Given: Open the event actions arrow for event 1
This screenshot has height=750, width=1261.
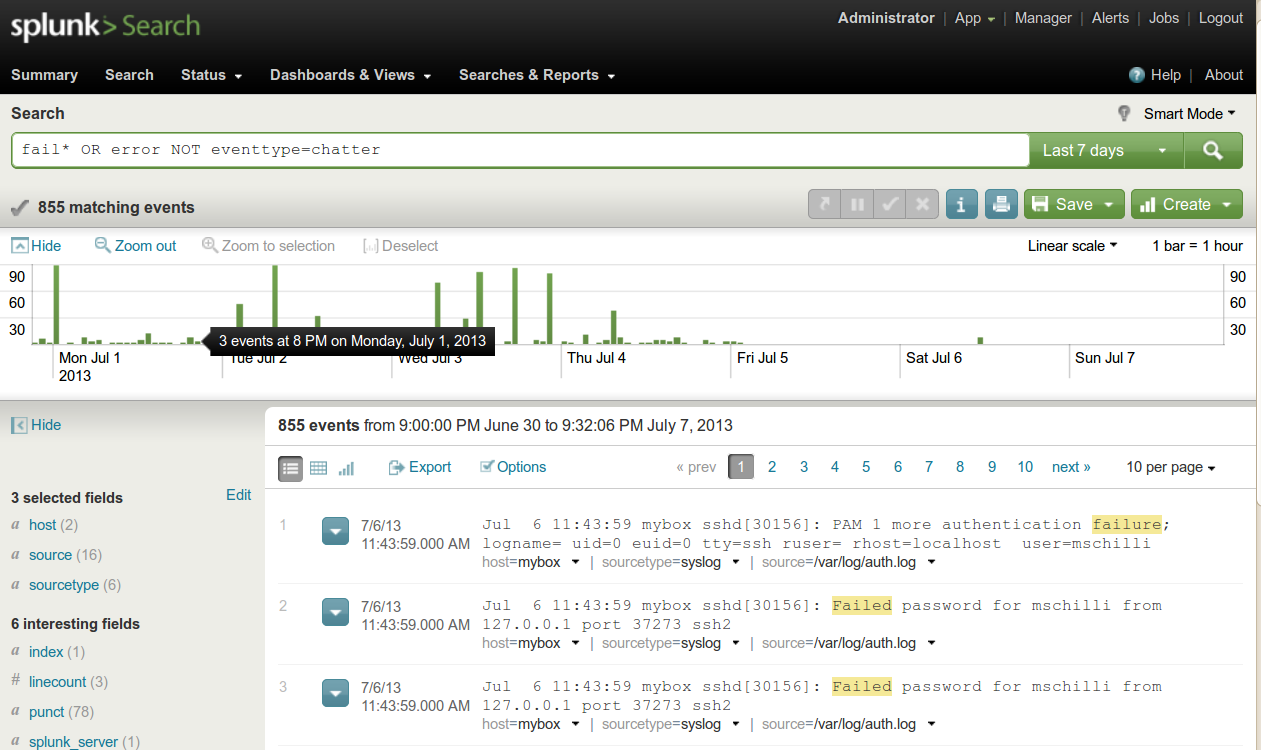Looking at the screenshot, I should click(335, 531).
